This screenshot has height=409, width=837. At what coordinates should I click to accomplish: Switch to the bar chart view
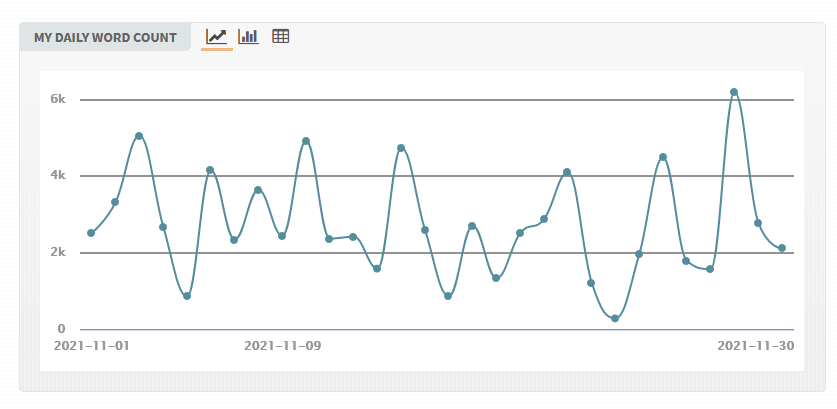tap(248, 37)
